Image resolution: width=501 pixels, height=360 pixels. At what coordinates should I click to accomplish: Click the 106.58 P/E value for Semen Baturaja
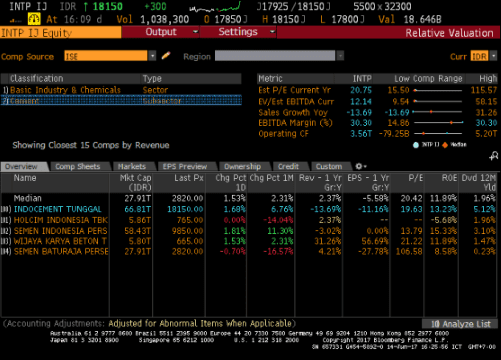point(409,251)
